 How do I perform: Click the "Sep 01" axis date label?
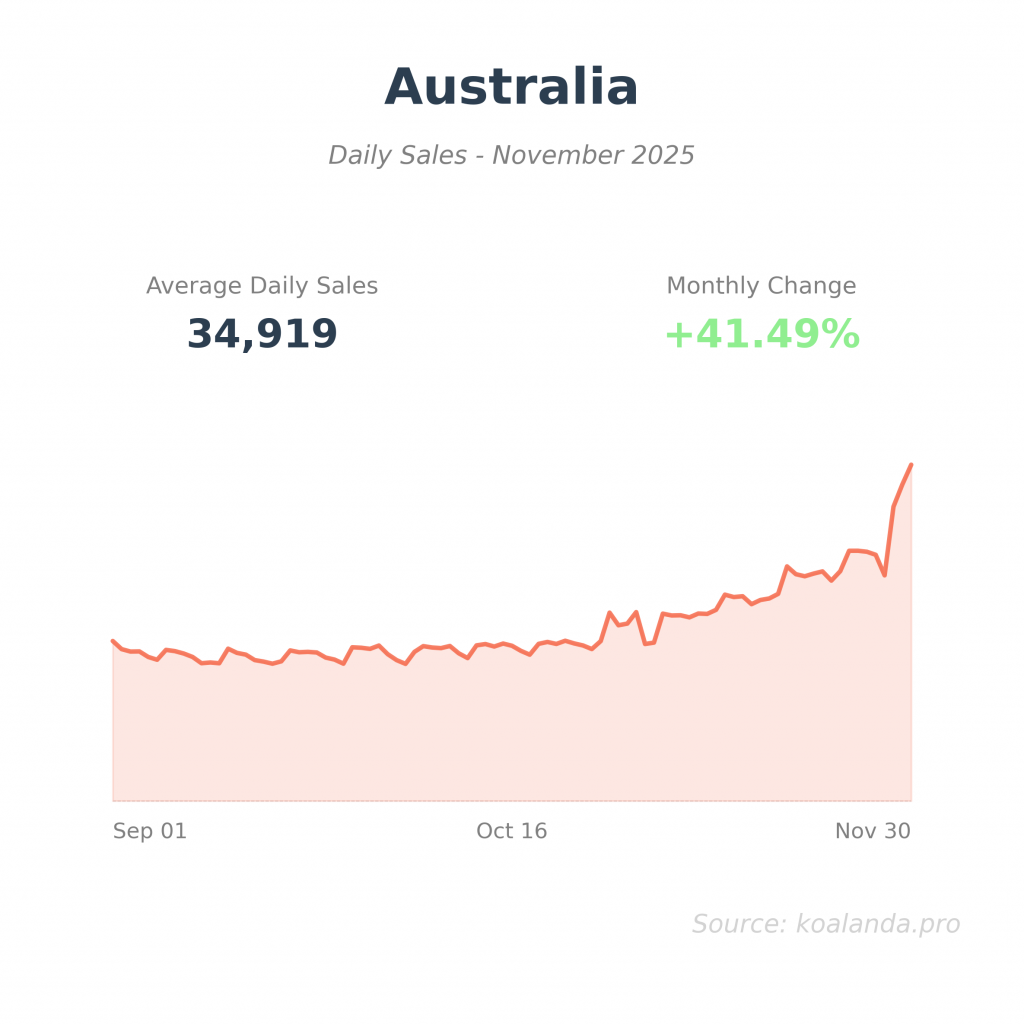(149, 831)
